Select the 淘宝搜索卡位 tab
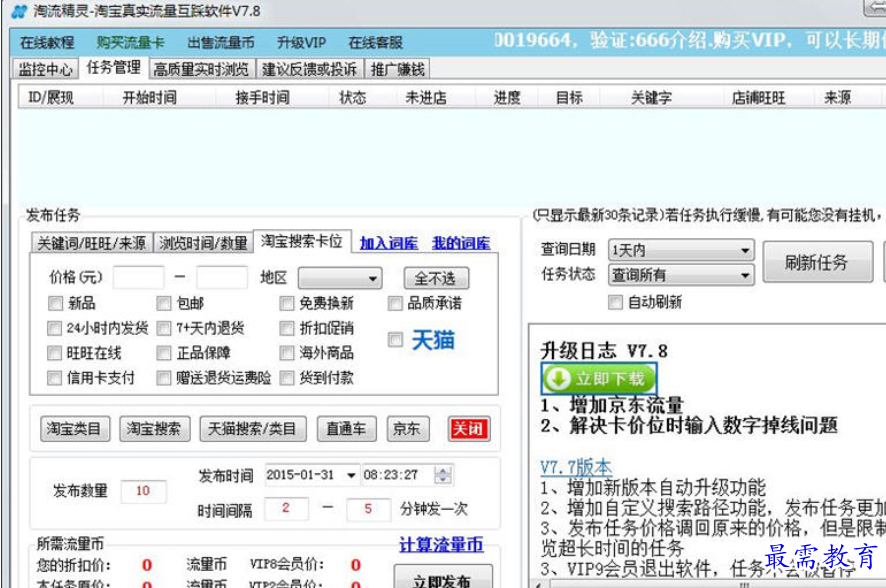This screenshot has width=886, height=588. click(x=302, y=241)
